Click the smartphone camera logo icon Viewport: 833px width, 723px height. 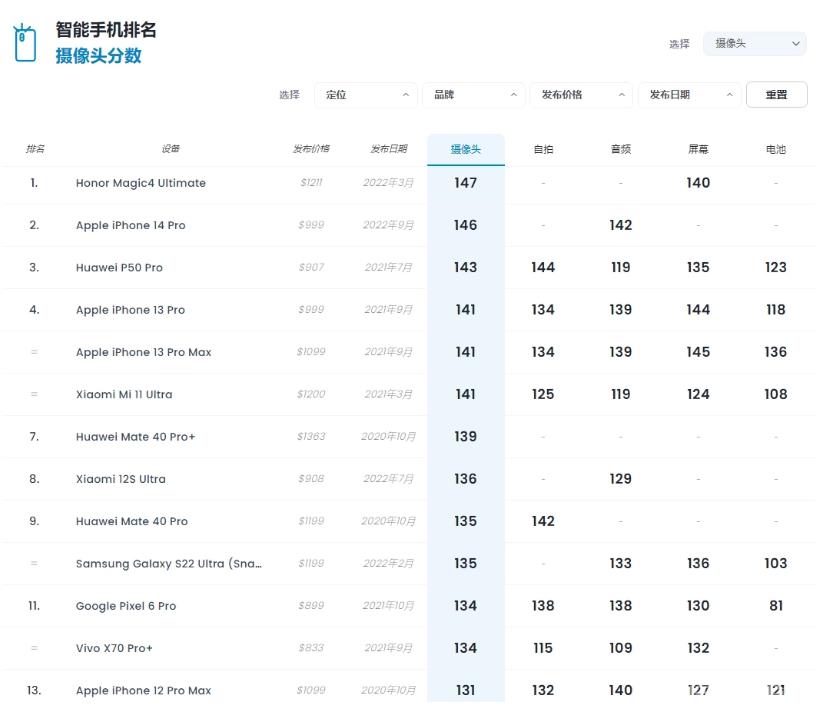click(24, 43)
